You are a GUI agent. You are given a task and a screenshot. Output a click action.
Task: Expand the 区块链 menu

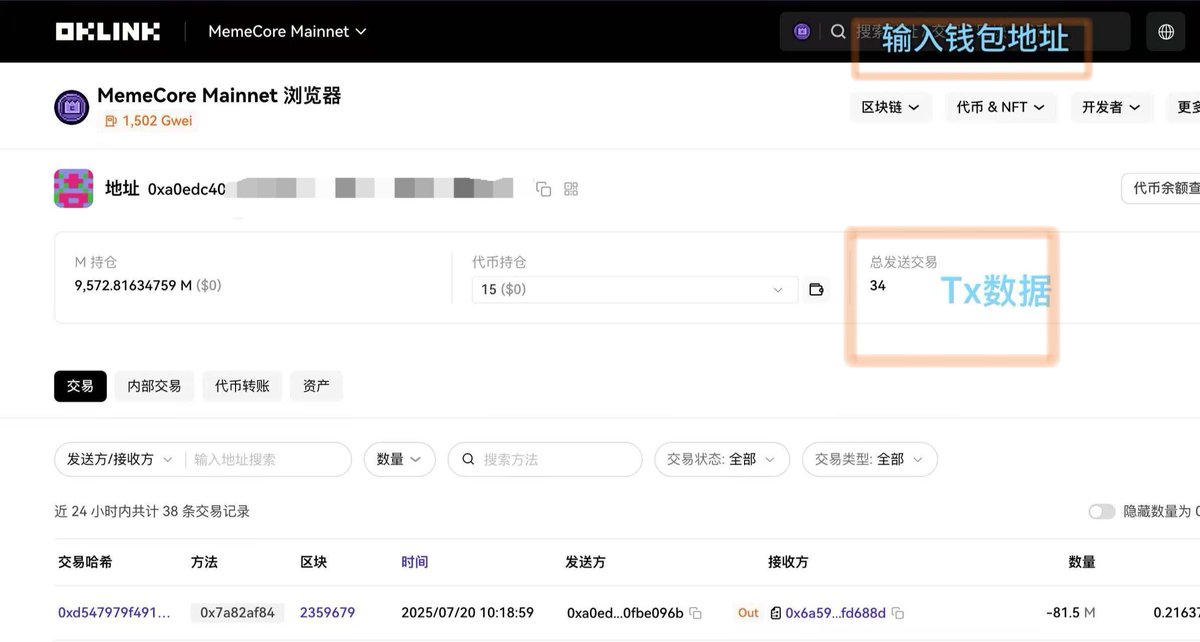point(890,107)
